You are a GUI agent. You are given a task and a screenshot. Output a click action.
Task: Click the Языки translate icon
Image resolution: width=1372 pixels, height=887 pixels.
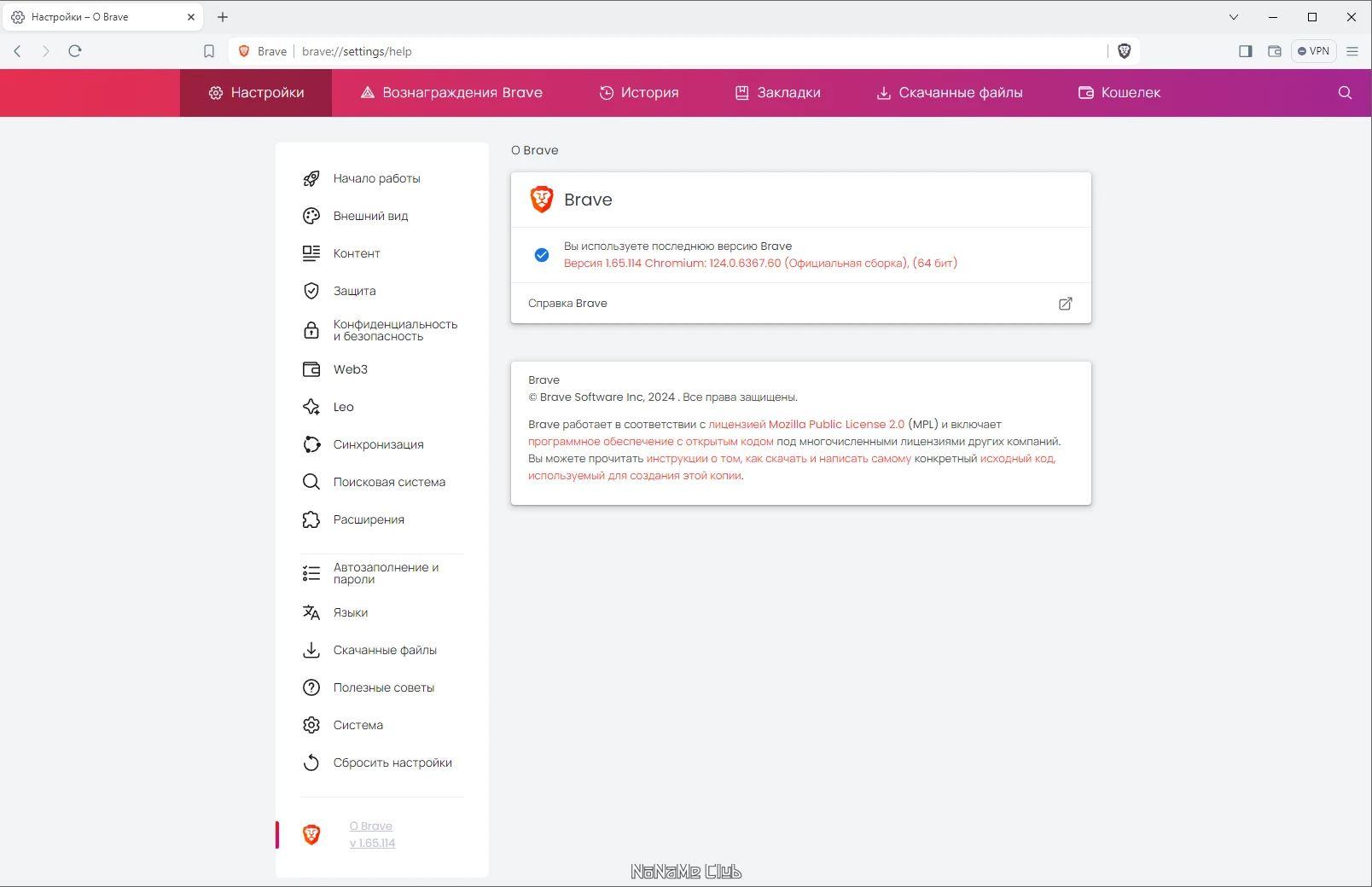click(311, 612)
